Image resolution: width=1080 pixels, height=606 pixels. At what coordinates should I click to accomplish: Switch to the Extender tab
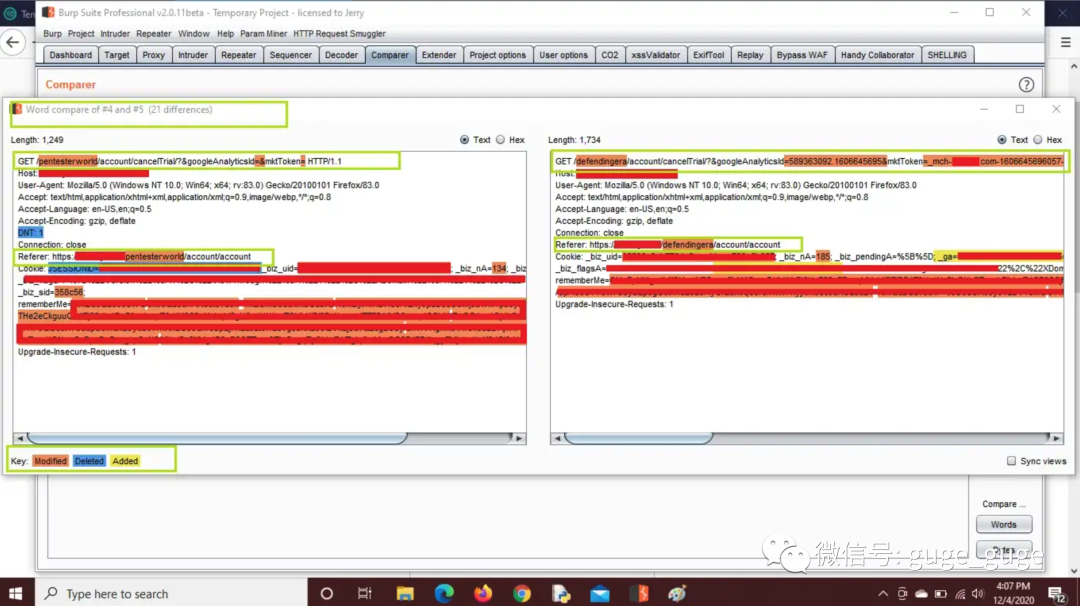click(x=439, y=55)
